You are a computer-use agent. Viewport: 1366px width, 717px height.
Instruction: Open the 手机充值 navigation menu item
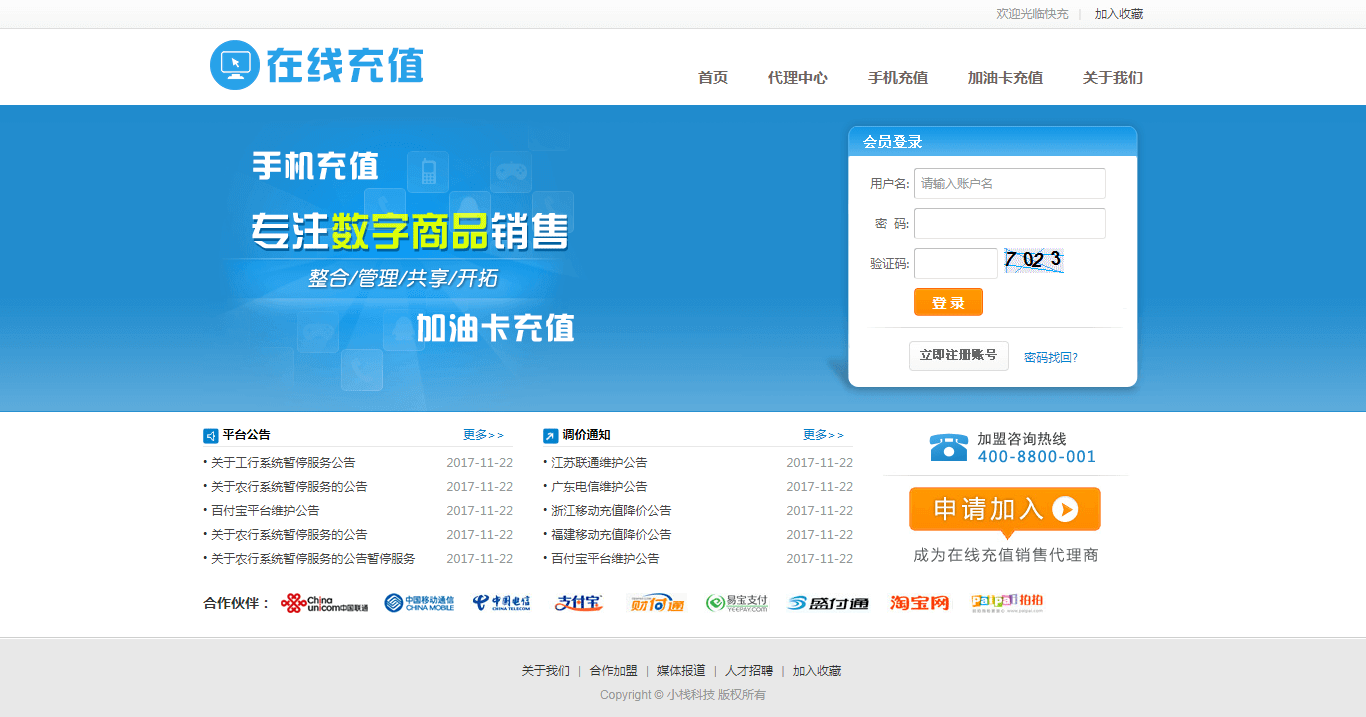tap(897, 78)
